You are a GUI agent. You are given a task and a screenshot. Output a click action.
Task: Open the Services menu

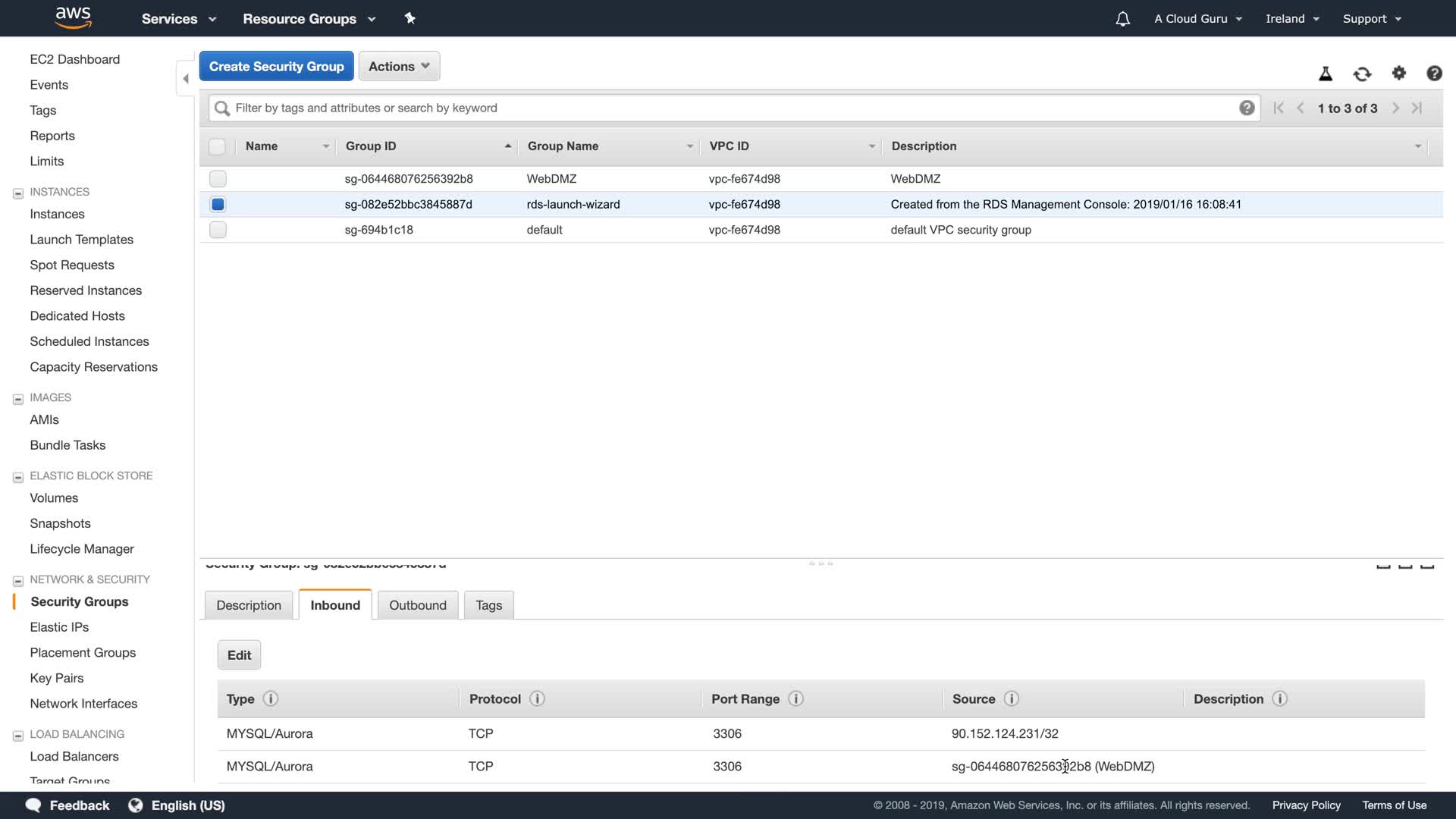coord(178,19)
